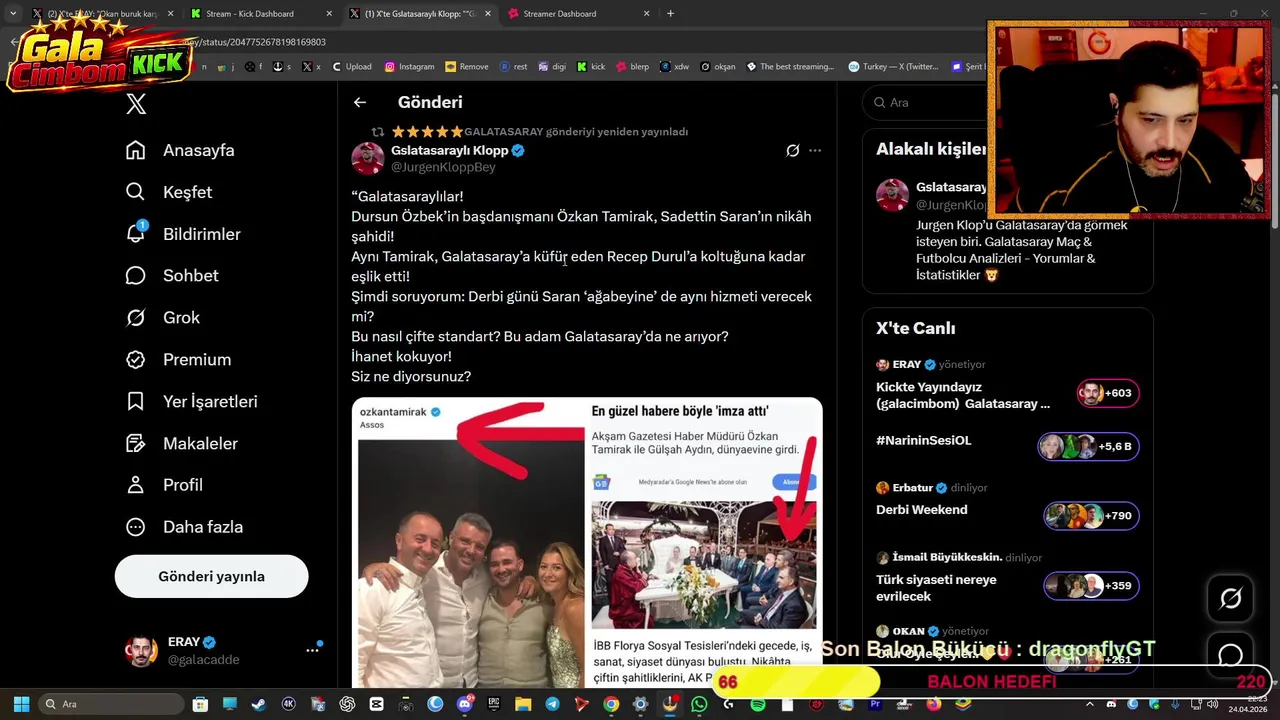
Task: Open The best streaming bookmark
Action: [x=789, y=67]
